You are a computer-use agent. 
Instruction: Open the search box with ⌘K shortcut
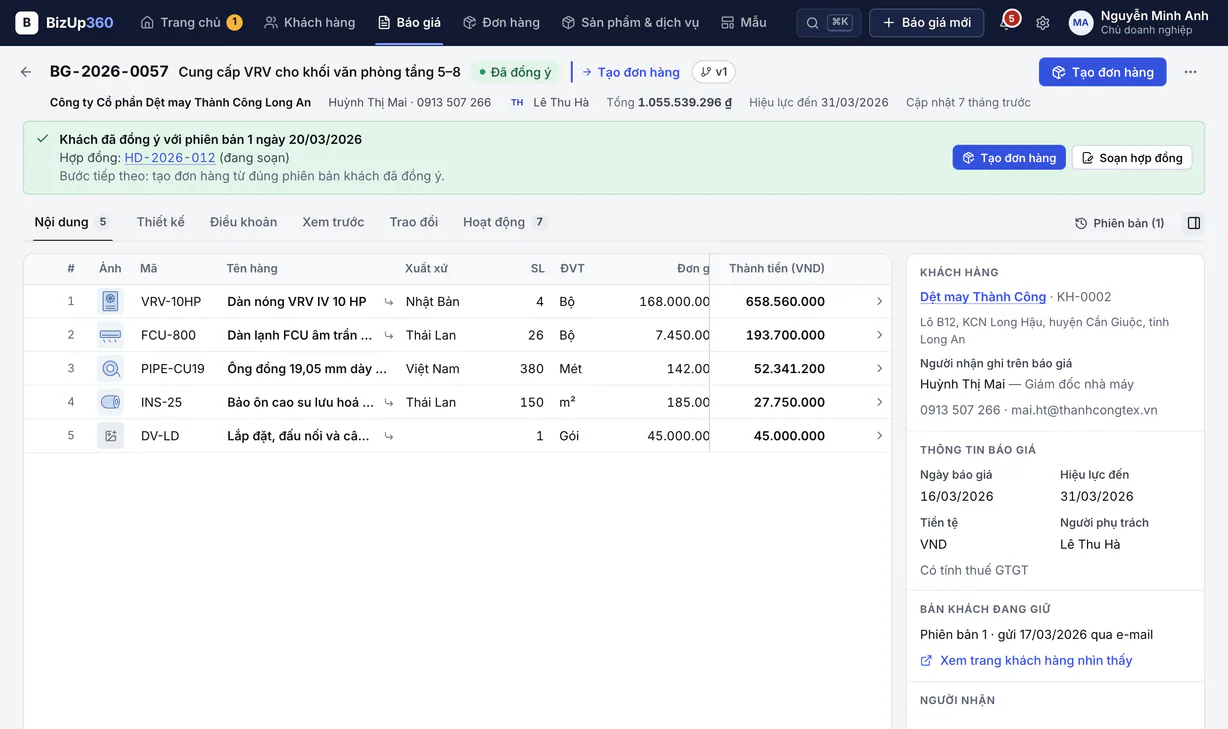(828, 22)
